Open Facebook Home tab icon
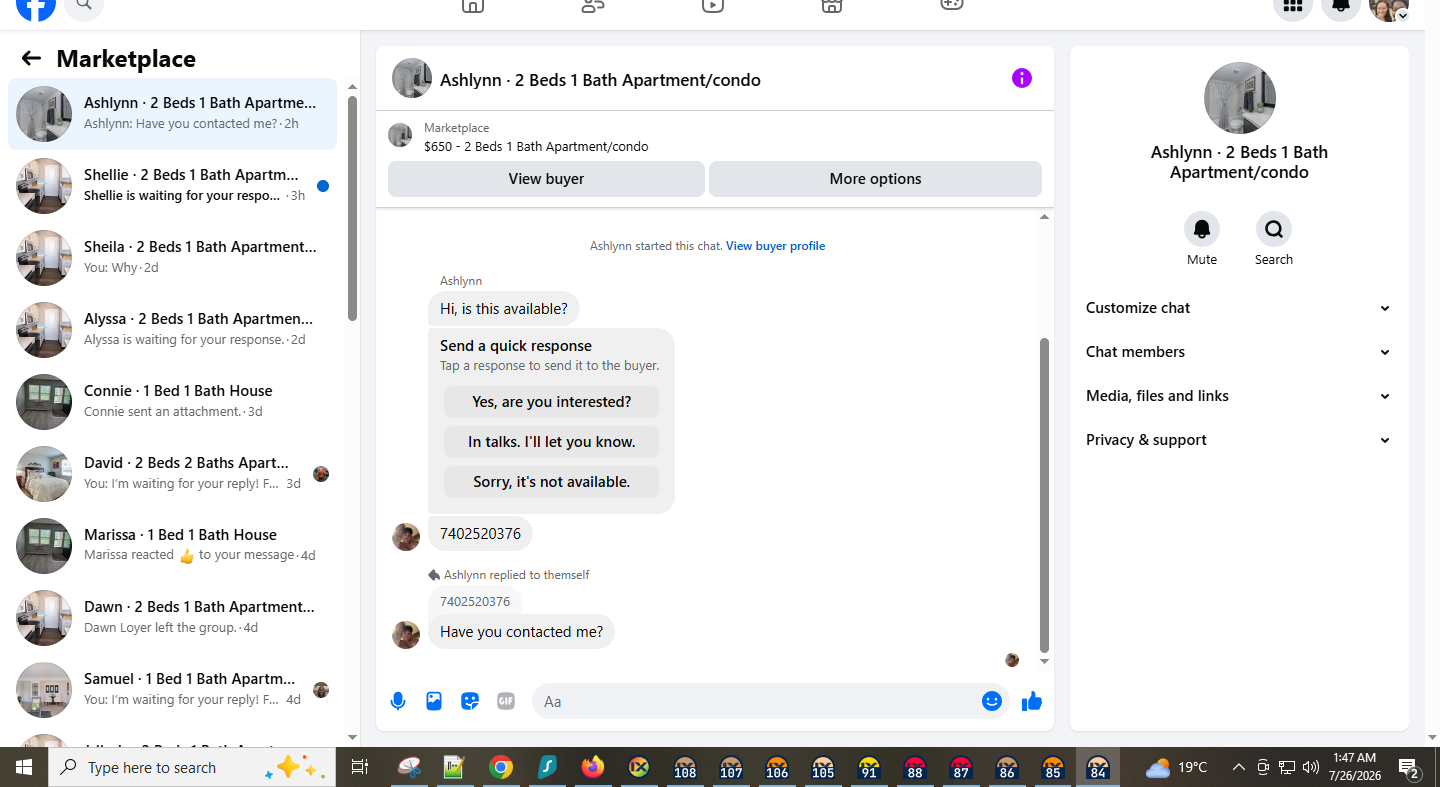The height and width of the screenshot is (787, 1440). click(473, 5)
